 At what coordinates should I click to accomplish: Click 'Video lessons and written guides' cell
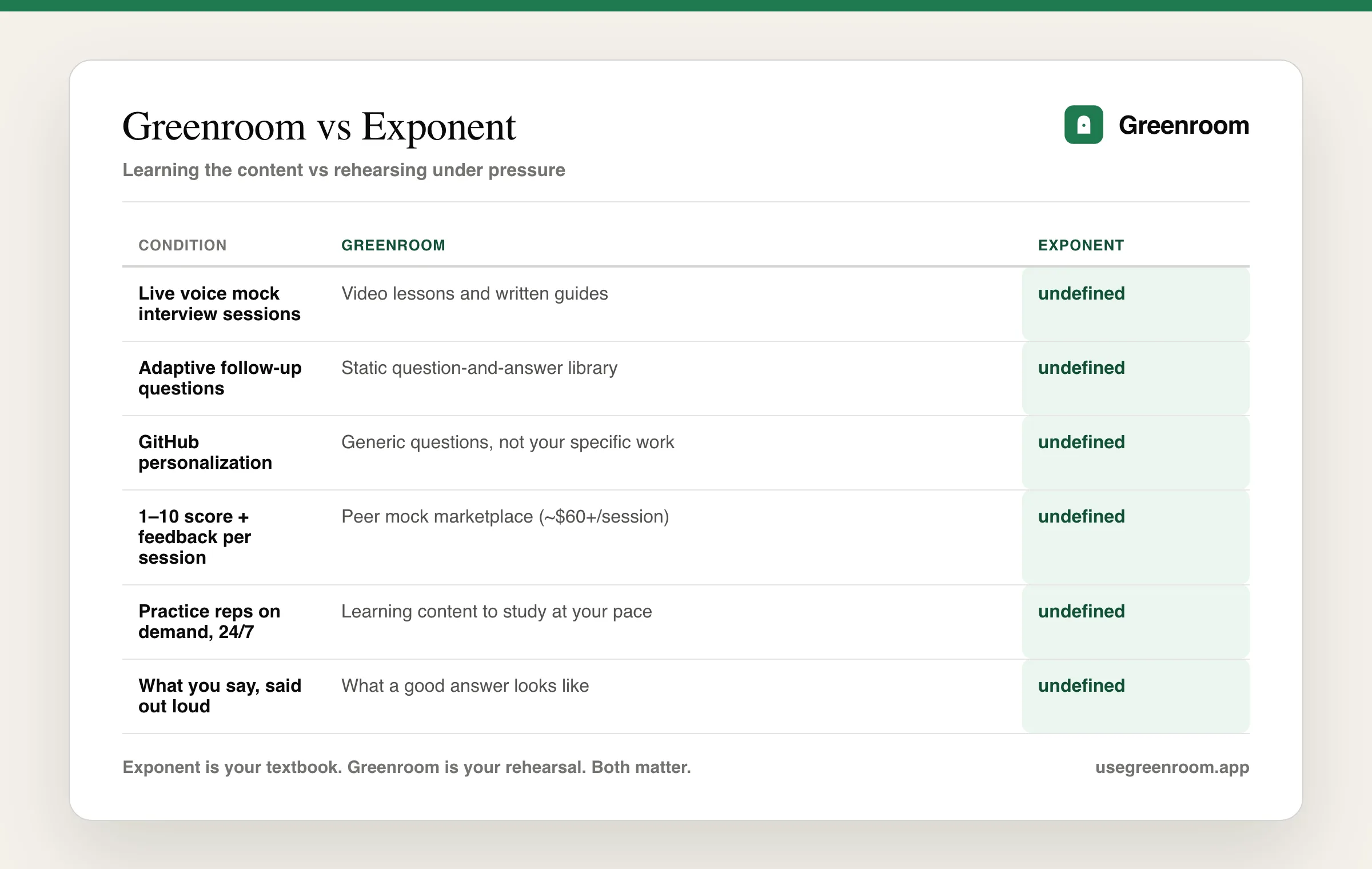pos(474,293)
